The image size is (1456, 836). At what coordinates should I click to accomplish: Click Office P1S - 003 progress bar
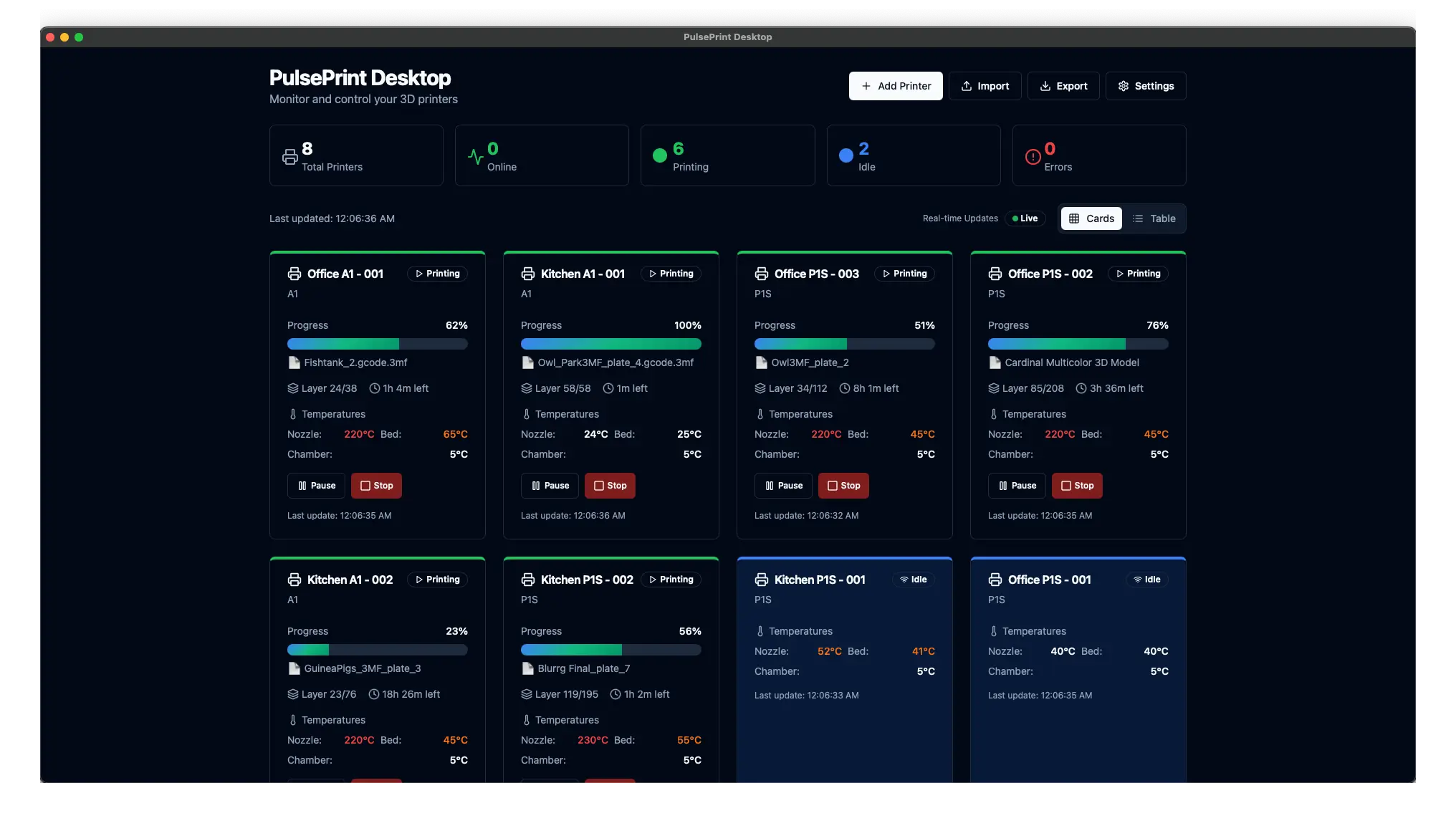tap(844, 344)
